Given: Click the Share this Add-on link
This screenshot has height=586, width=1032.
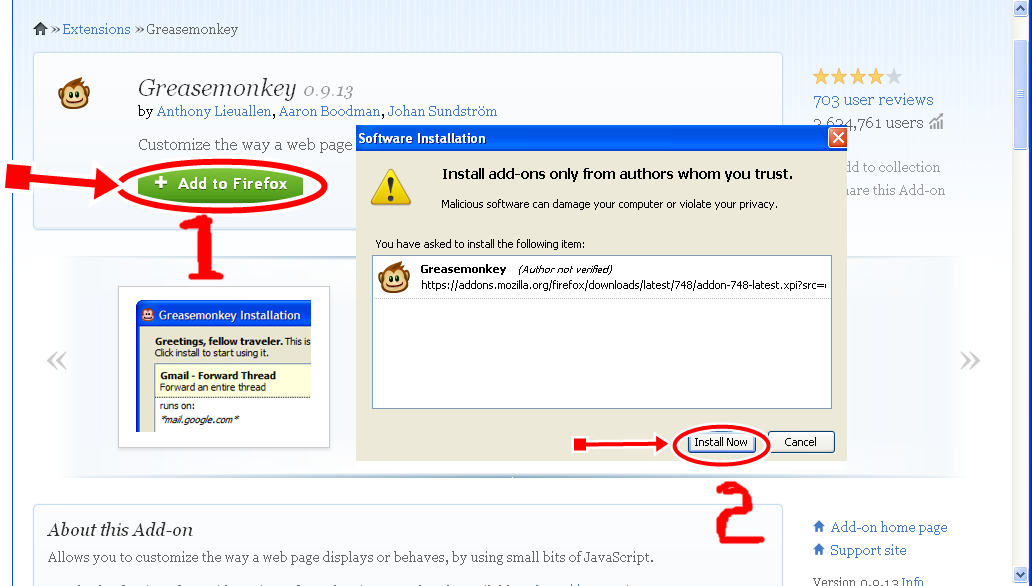Looking at the screenshot, I should click(x=896, y=190).
